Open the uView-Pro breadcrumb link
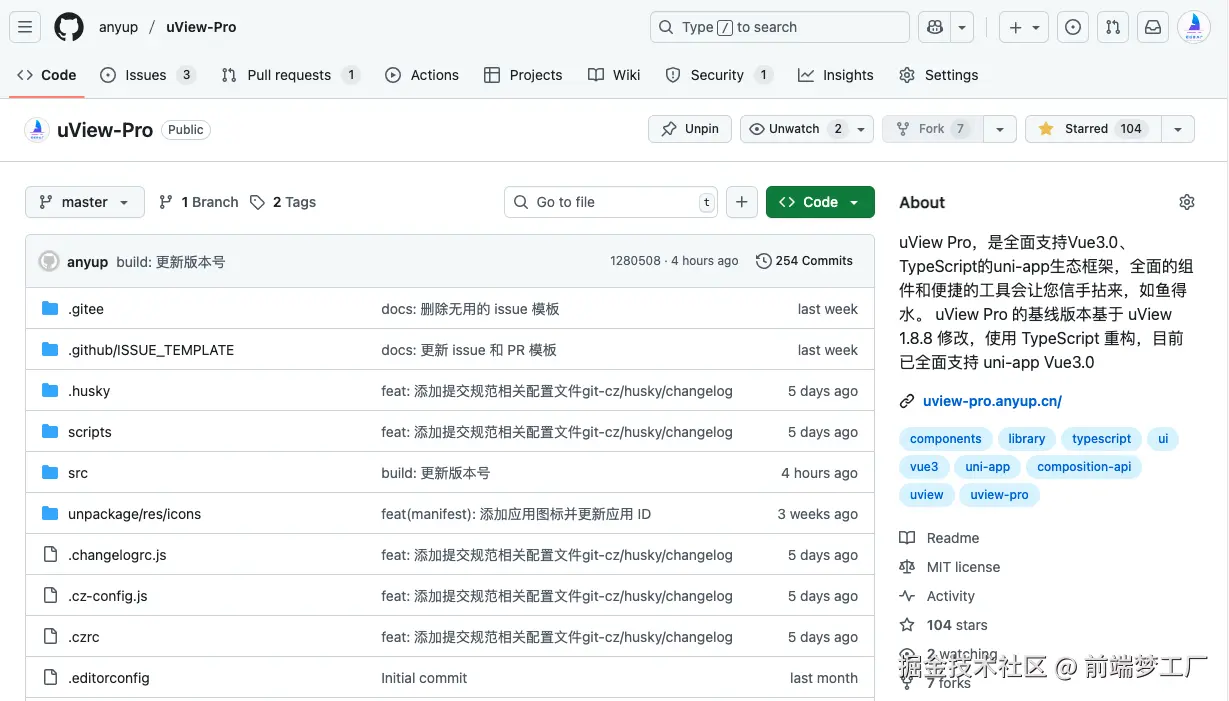Image resolution: width=1229 pixels, height=701 pixels. 201,27
